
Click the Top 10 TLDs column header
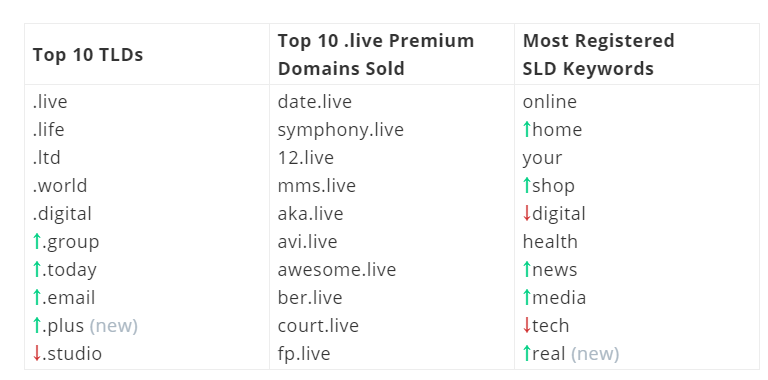click(x=88, y=54)
